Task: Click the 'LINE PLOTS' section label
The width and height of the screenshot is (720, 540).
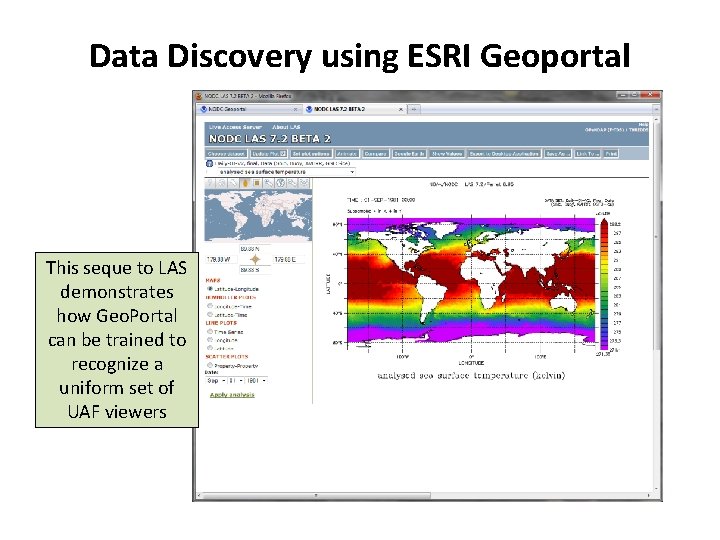Action: point(221,323)
